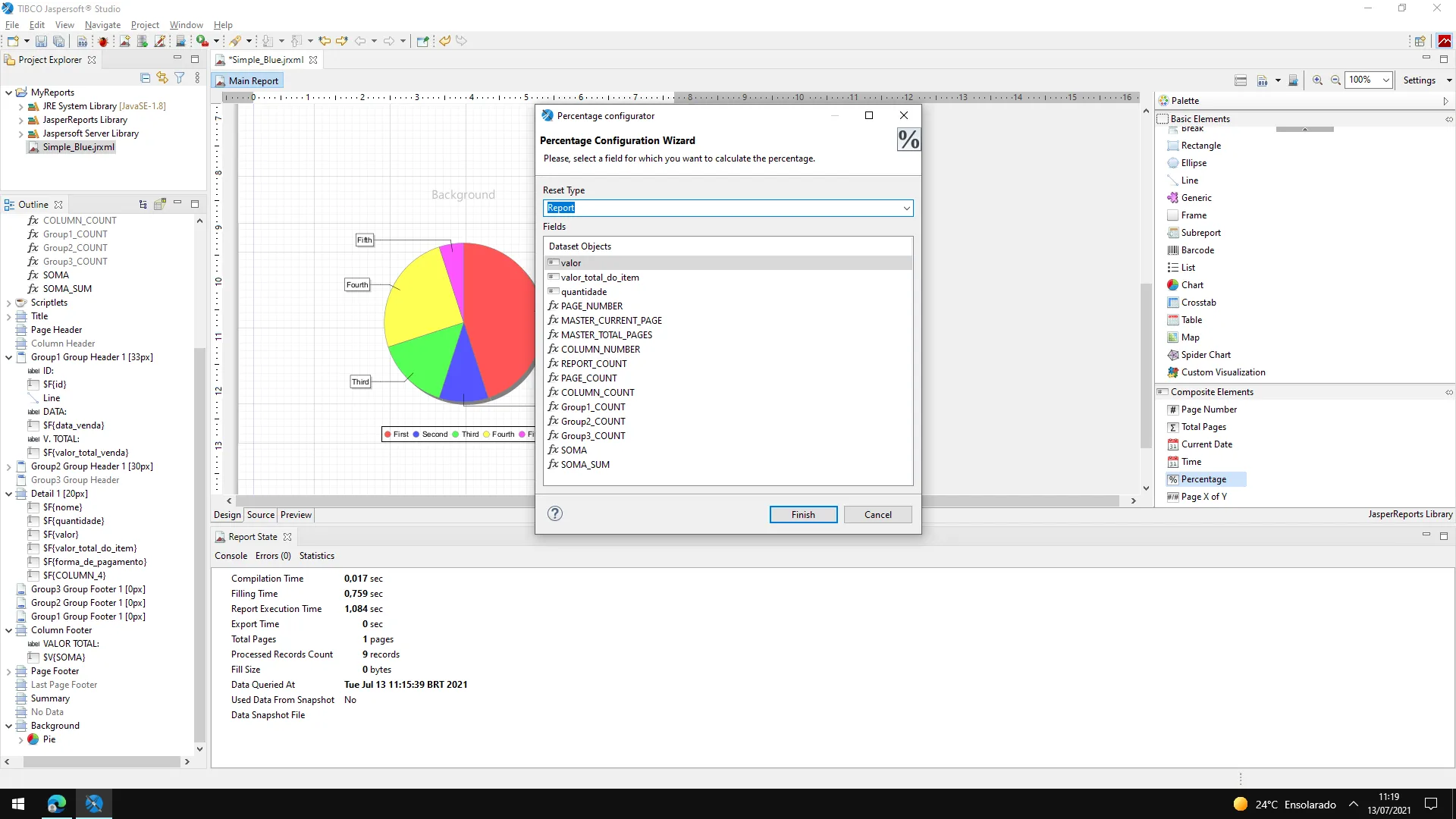Open the Reset Type combo box
1456x819 pixels.
(906, 208)
